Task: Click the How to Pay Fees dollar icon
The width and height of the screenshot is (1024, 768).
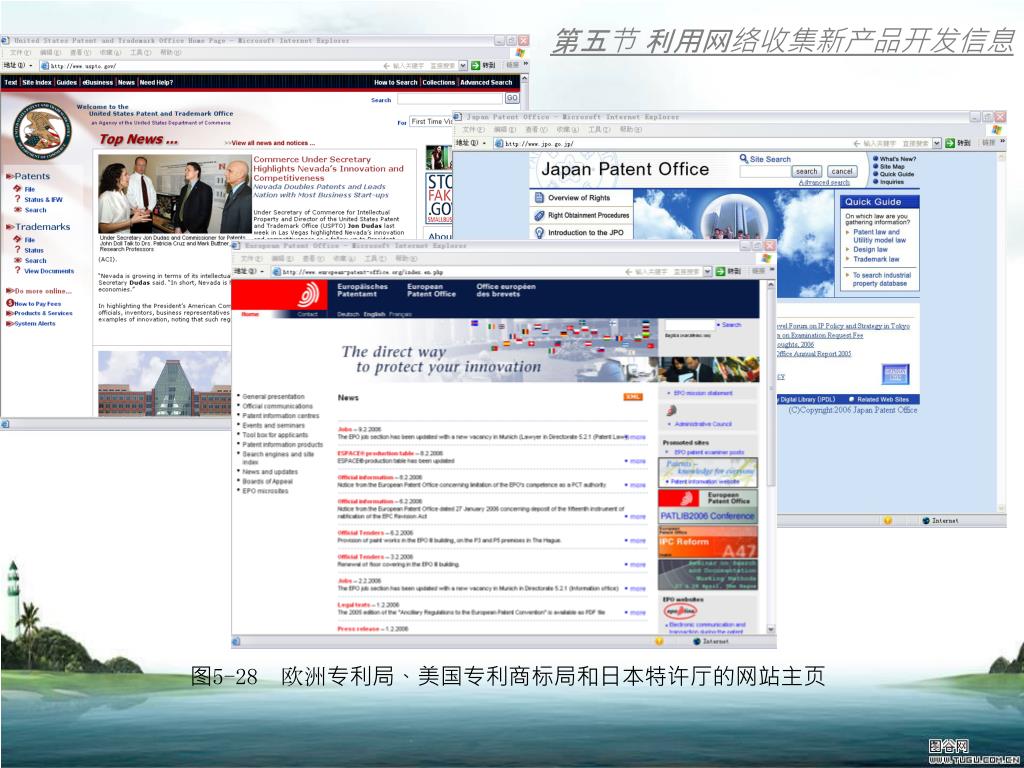Action: 10,303
